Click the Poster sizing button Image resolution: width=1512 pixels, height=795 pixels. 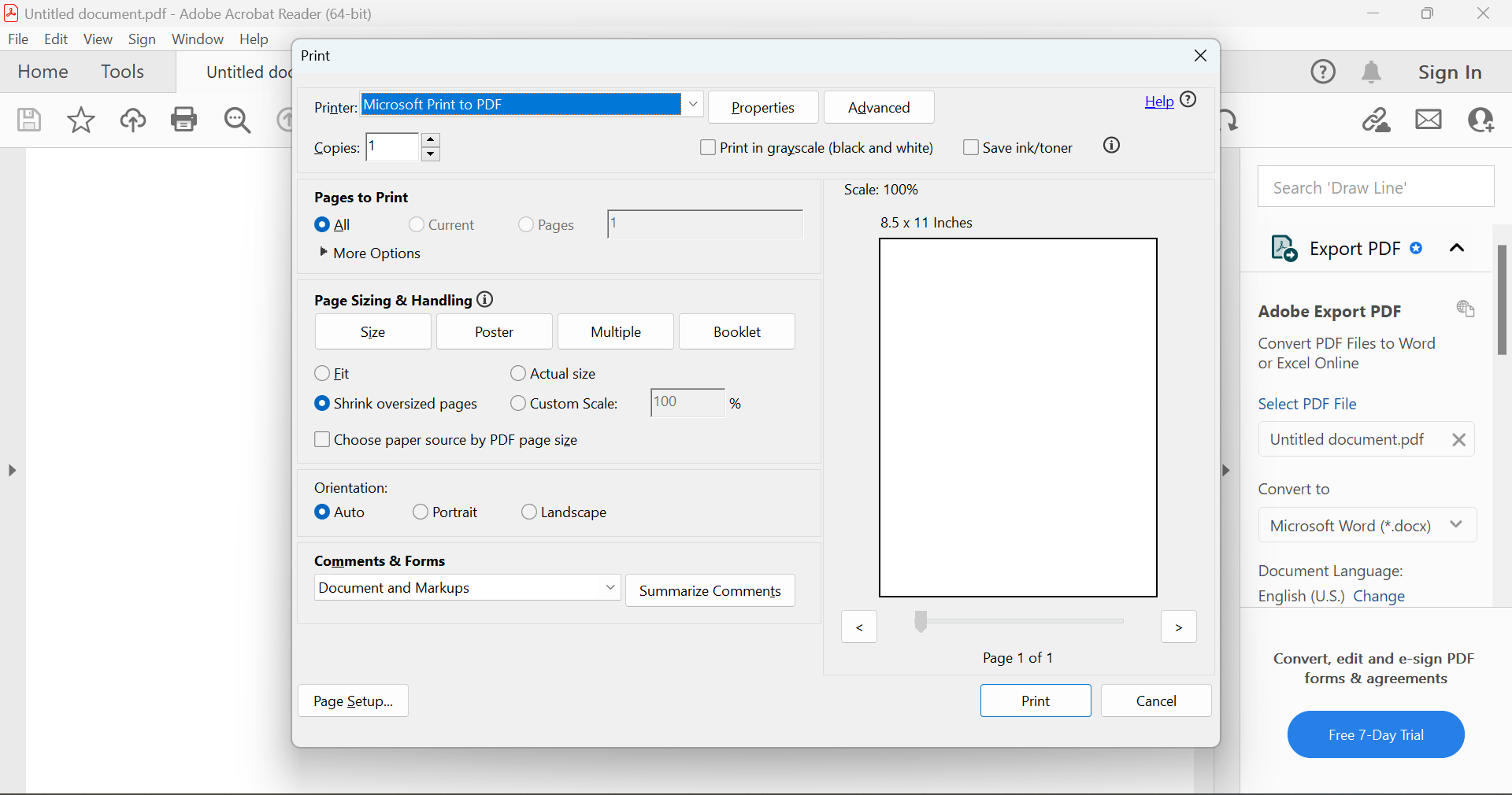[495, 331]
